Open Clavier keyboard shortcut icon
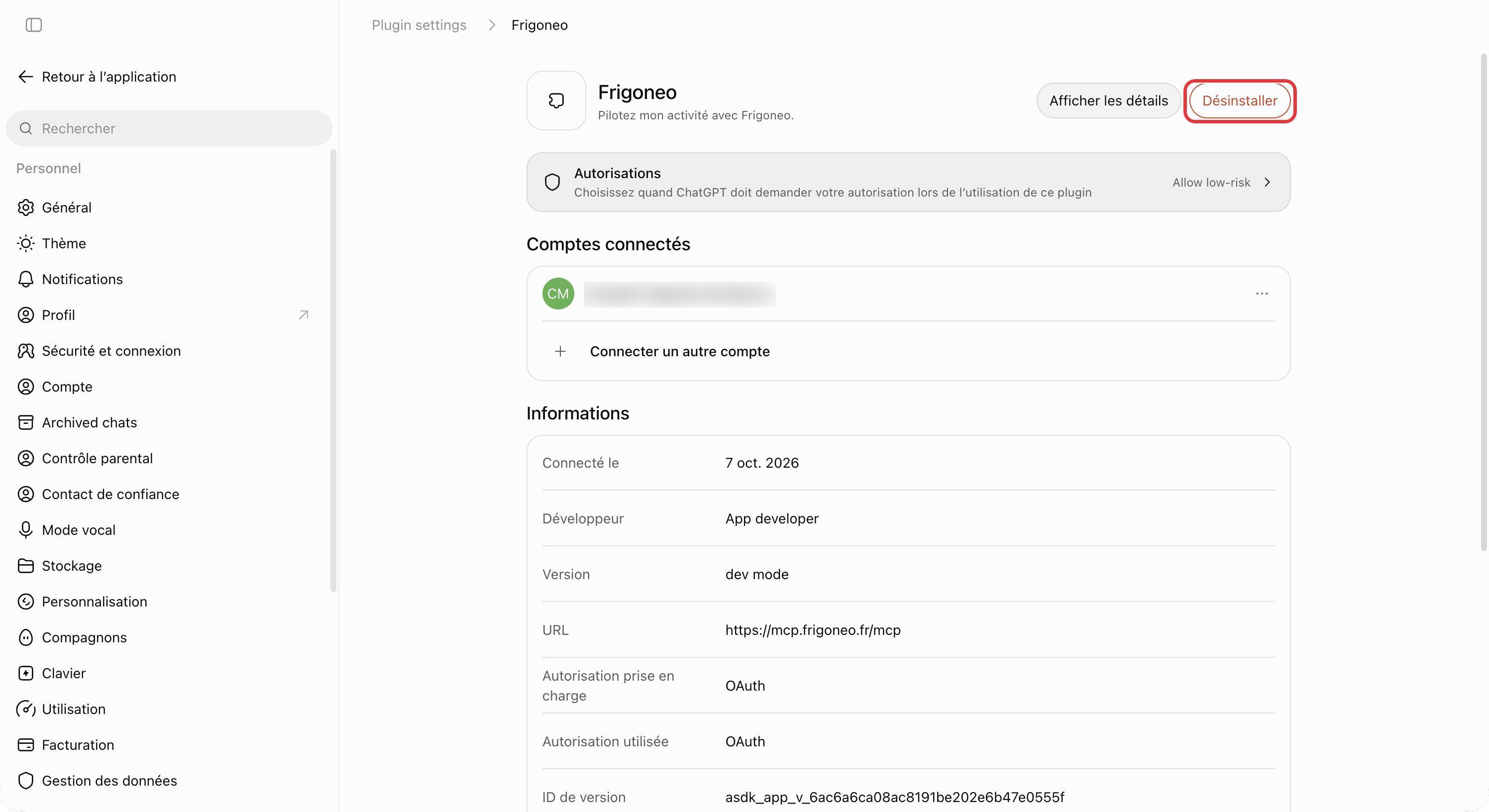This screenshot has height=812, width=1489. pyautogui.click(x=25, y=673)
